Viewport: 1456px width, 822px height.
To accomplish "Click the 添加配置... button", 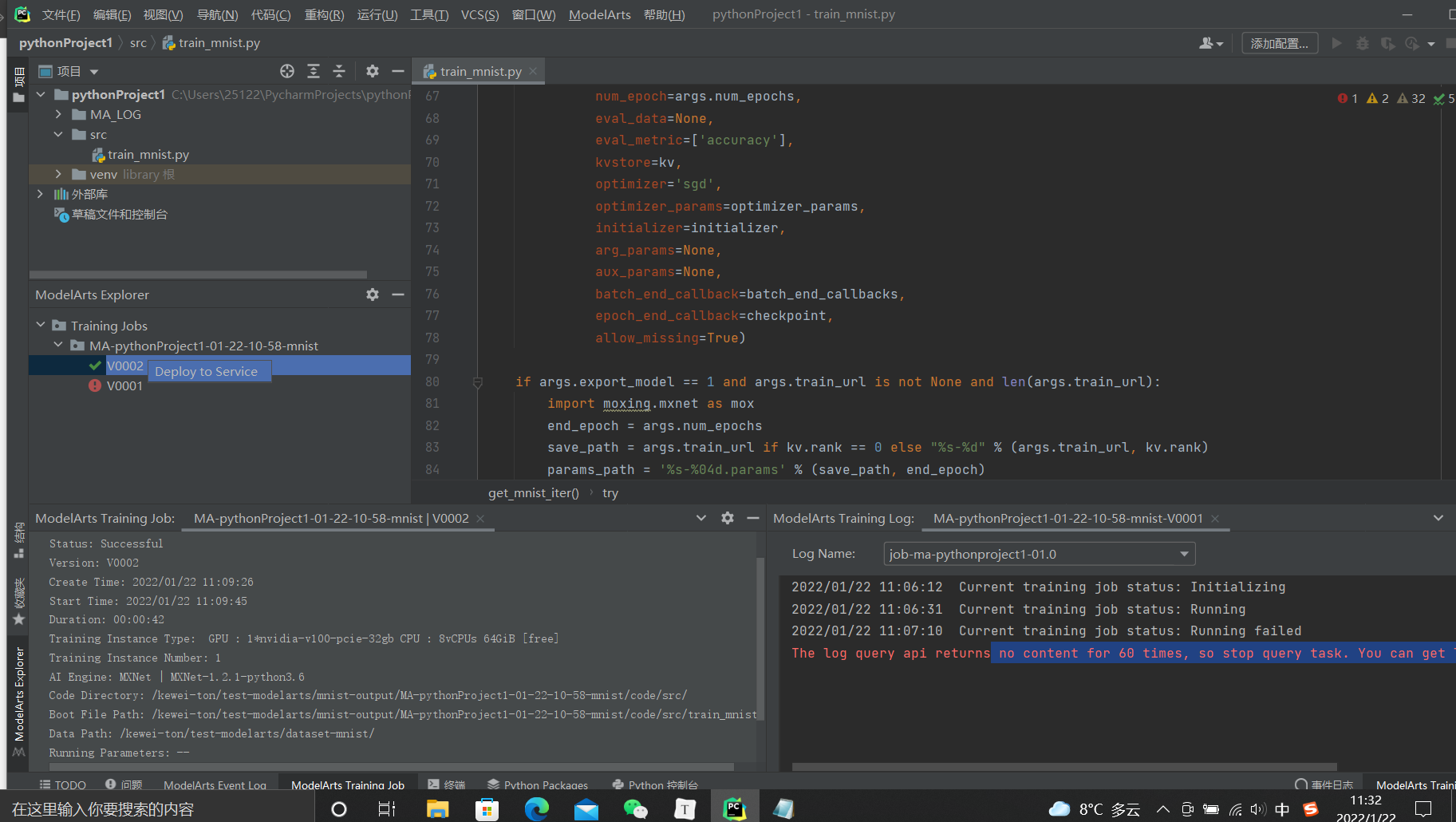I will tap(1280, 43).
